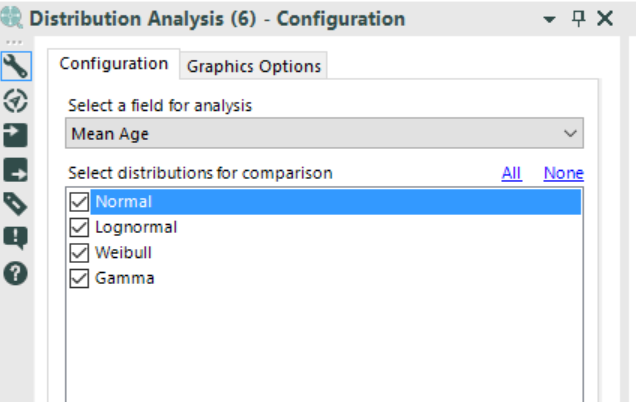Select the output anchor arrow icon

click(16, 170)
